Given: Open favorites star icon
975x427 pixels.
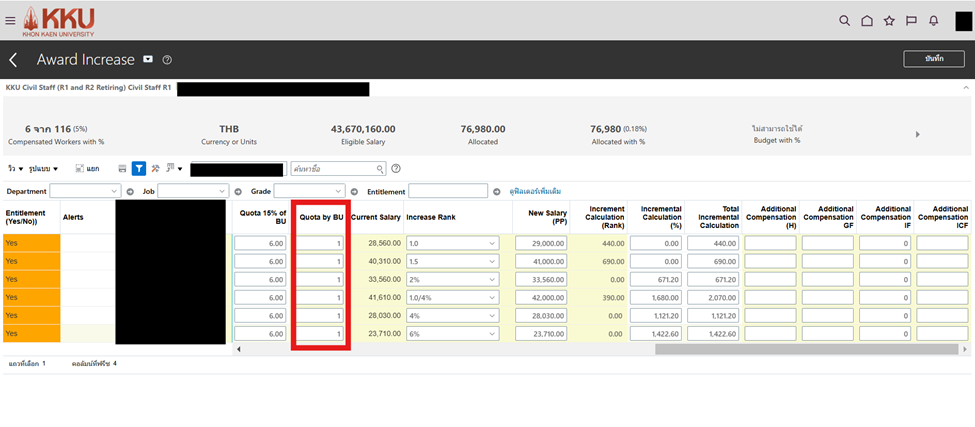Looking at the screenshot, I should [889, 21].
